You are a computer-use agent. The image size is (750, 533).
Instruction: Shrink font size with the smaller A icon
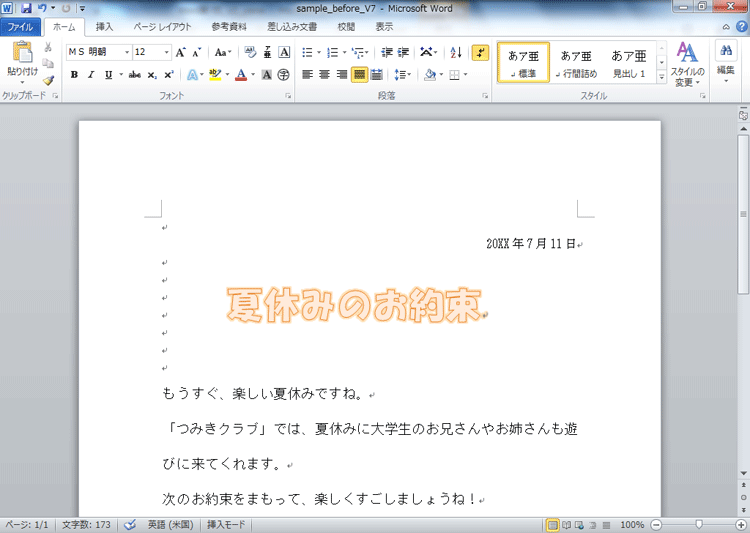coord(197,52)
